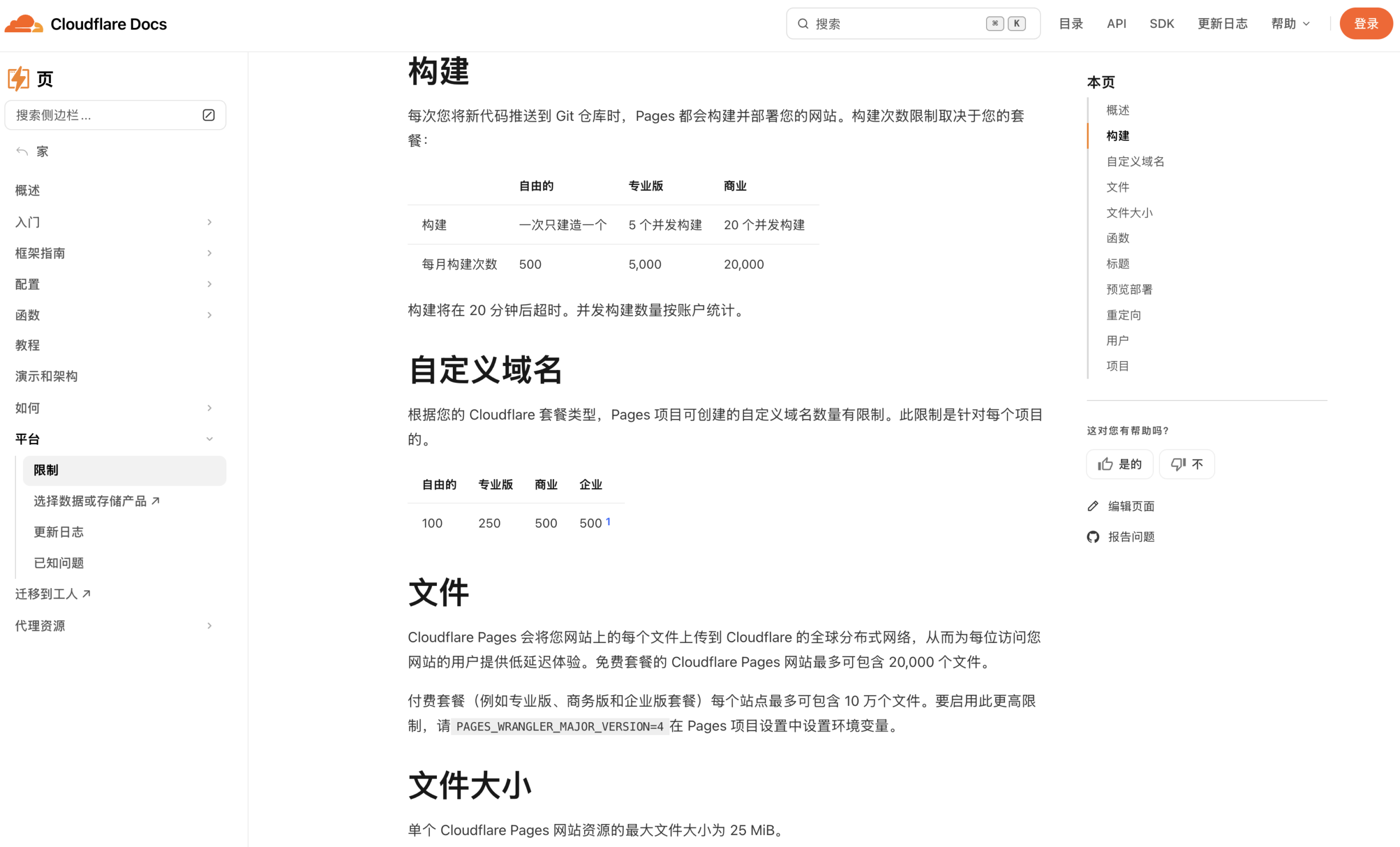Expand the 框架指南 sidebar section
1400x847 pixels.
(x=209, y=253)
